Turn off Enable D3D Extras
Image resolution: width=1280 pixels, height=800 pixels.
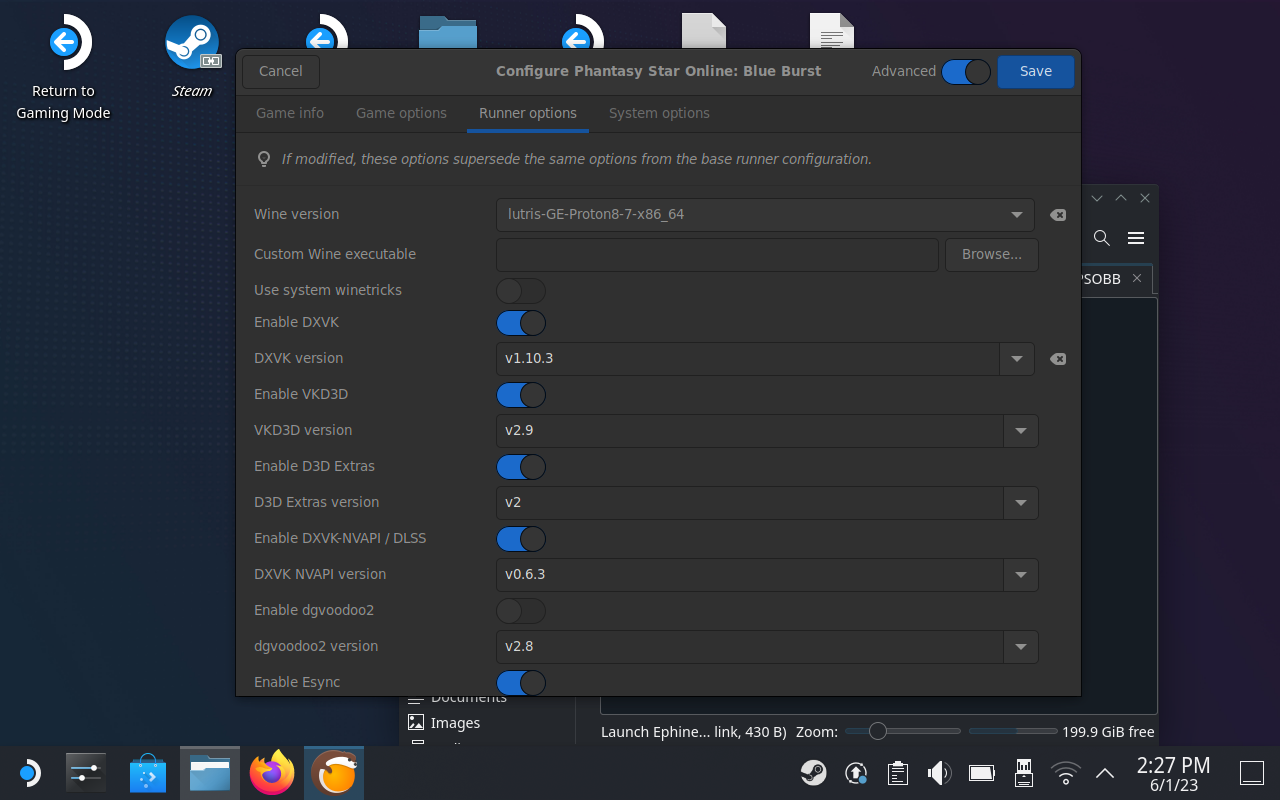[521, 467]
